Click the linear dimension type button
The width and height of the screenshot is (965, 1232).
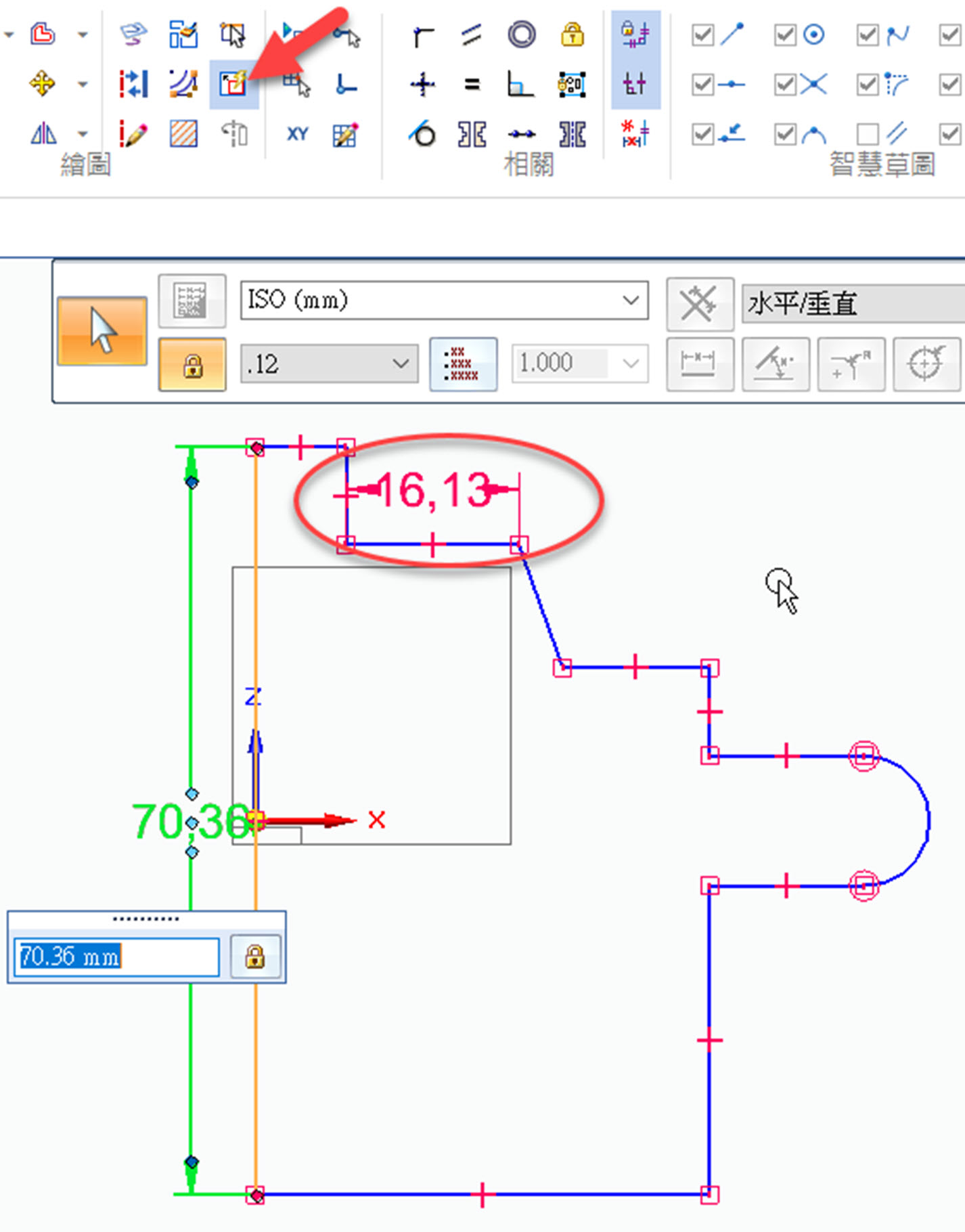(700, 364)
